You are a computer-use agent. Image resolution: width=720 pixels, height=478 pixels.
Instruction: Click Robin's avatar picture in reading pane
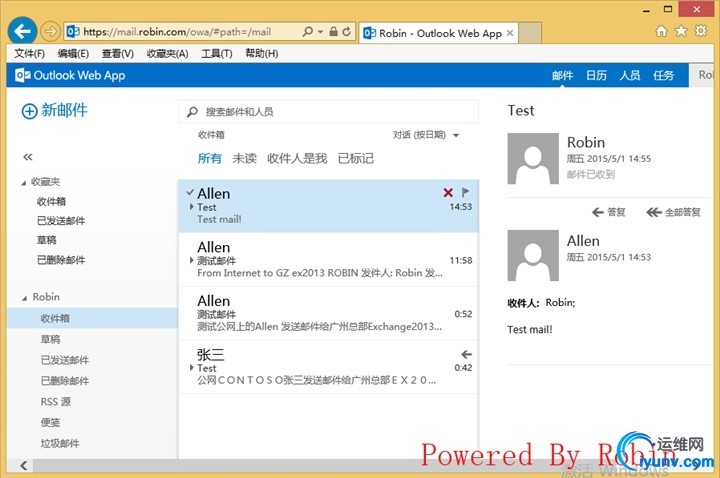coord(533,158)
